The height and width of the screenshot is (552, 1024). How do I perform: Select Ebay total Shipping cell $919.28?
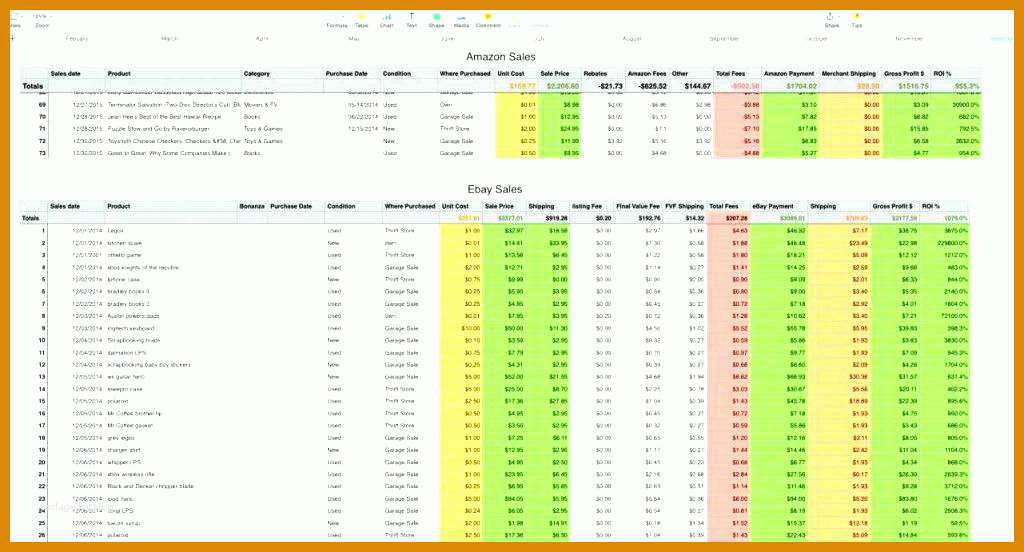[556, 218]
